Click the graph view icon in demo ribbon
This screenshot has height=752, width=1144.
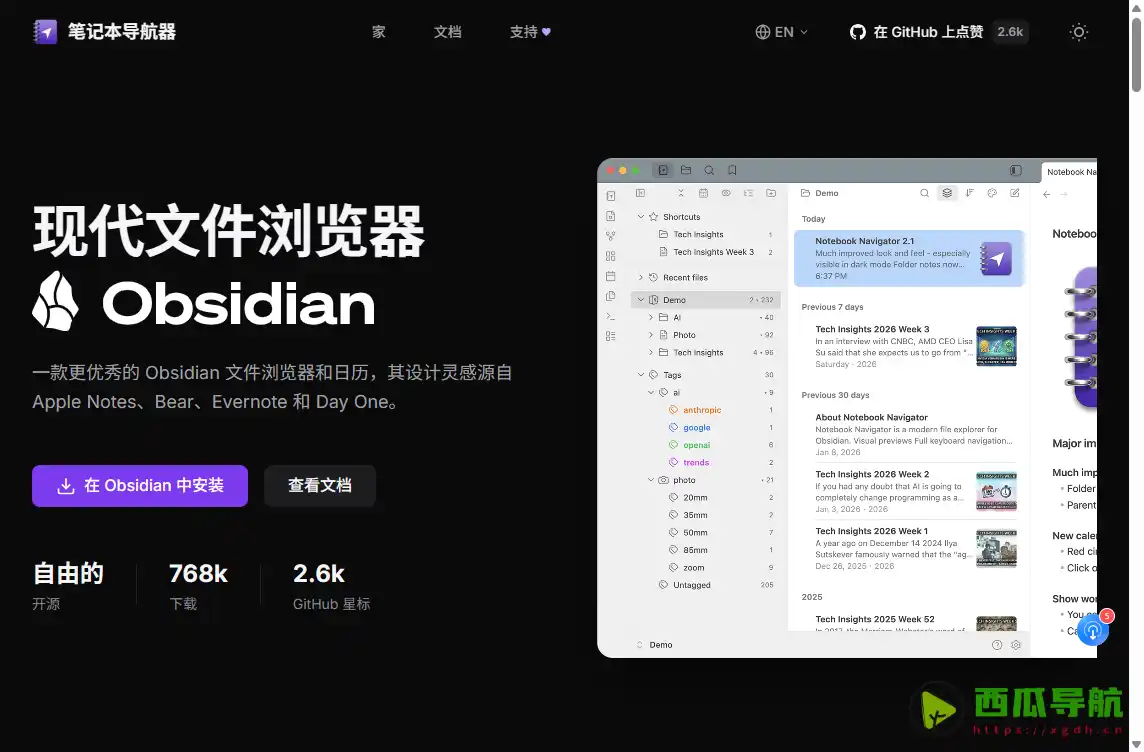tap(611, 236)
